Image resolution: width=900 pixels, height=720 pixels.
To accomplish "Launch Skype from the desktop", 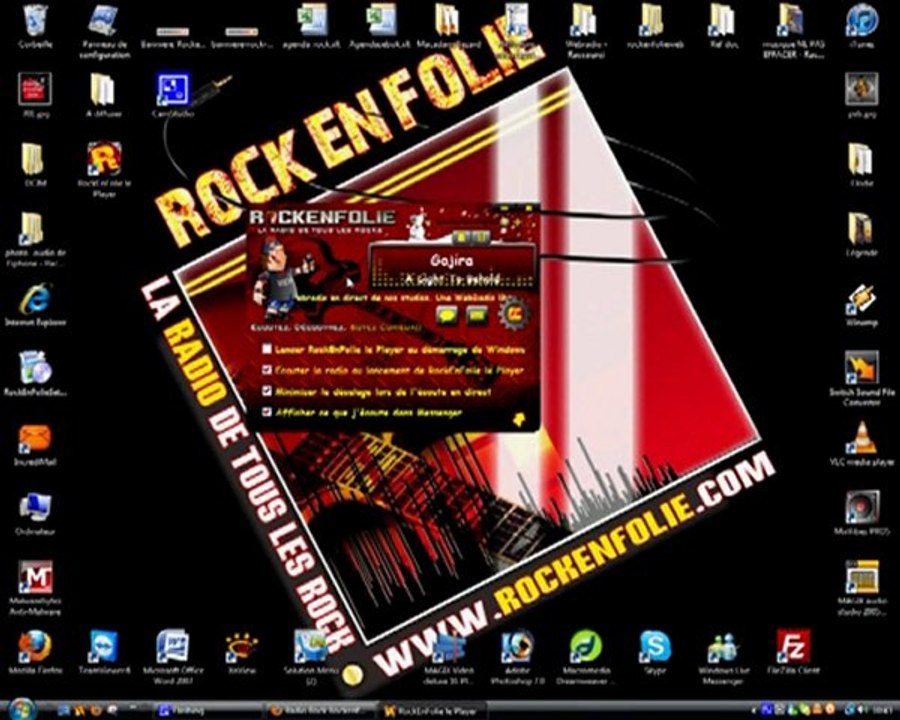I will [655, 653].
